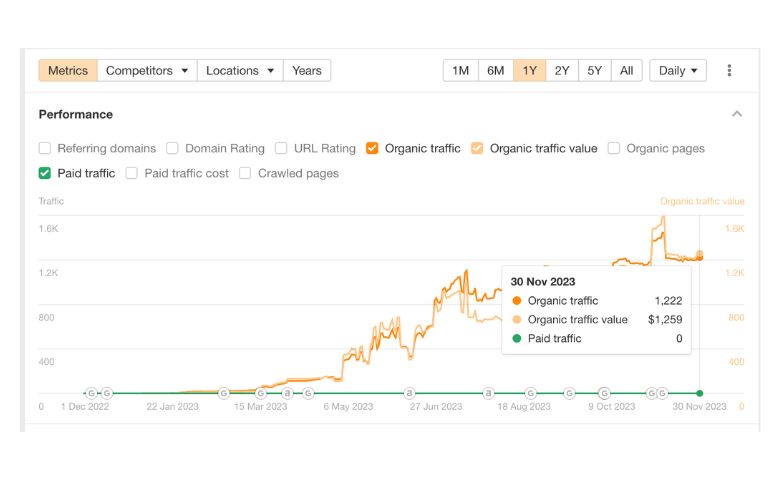Uncheck the Organic traffic checkbox
Screen dimensions: 780x480
[372, 148]
